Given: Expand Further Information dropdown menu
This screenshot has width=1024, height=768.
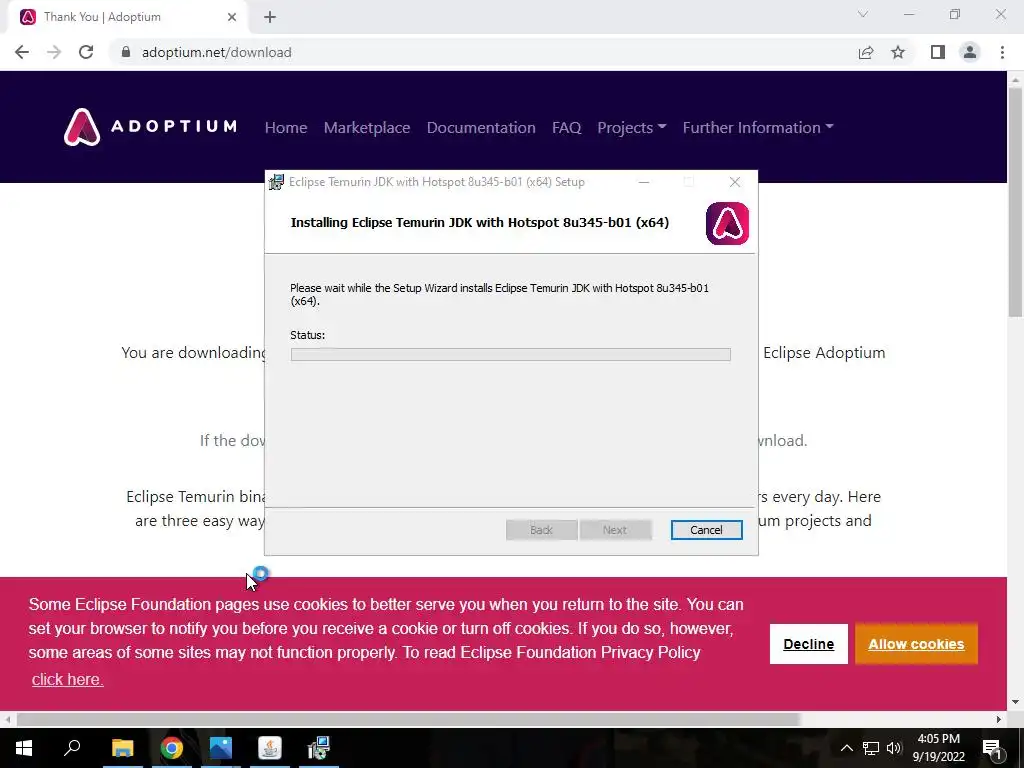Looking at the screenshot, I should 758,127.
